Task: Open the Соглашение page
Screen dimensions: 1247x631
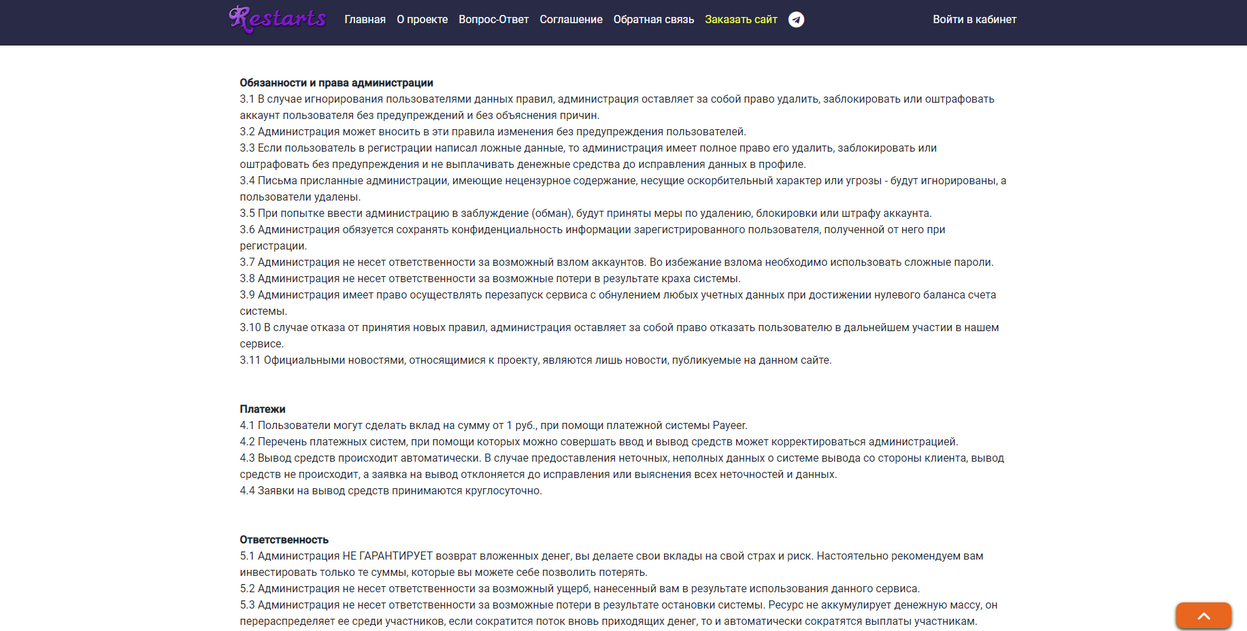Action: [x=571, y=19]
